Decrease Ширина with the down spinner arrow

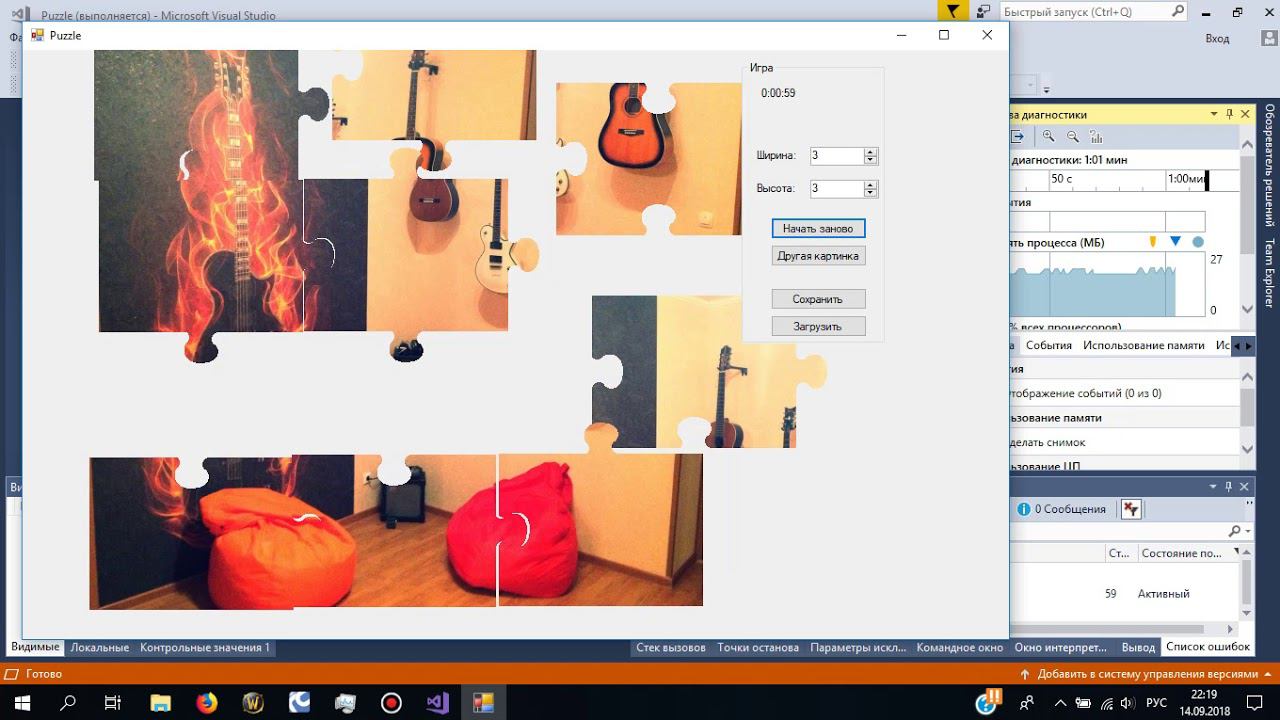pos(871,160)
